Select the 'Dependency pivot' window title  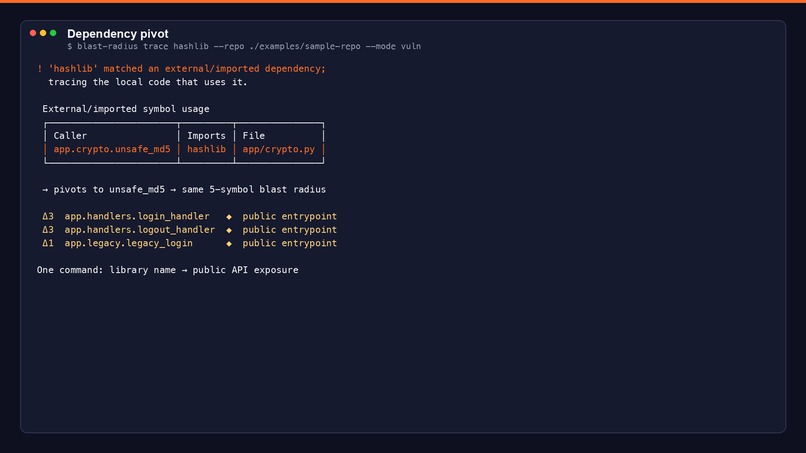point(118,34)
